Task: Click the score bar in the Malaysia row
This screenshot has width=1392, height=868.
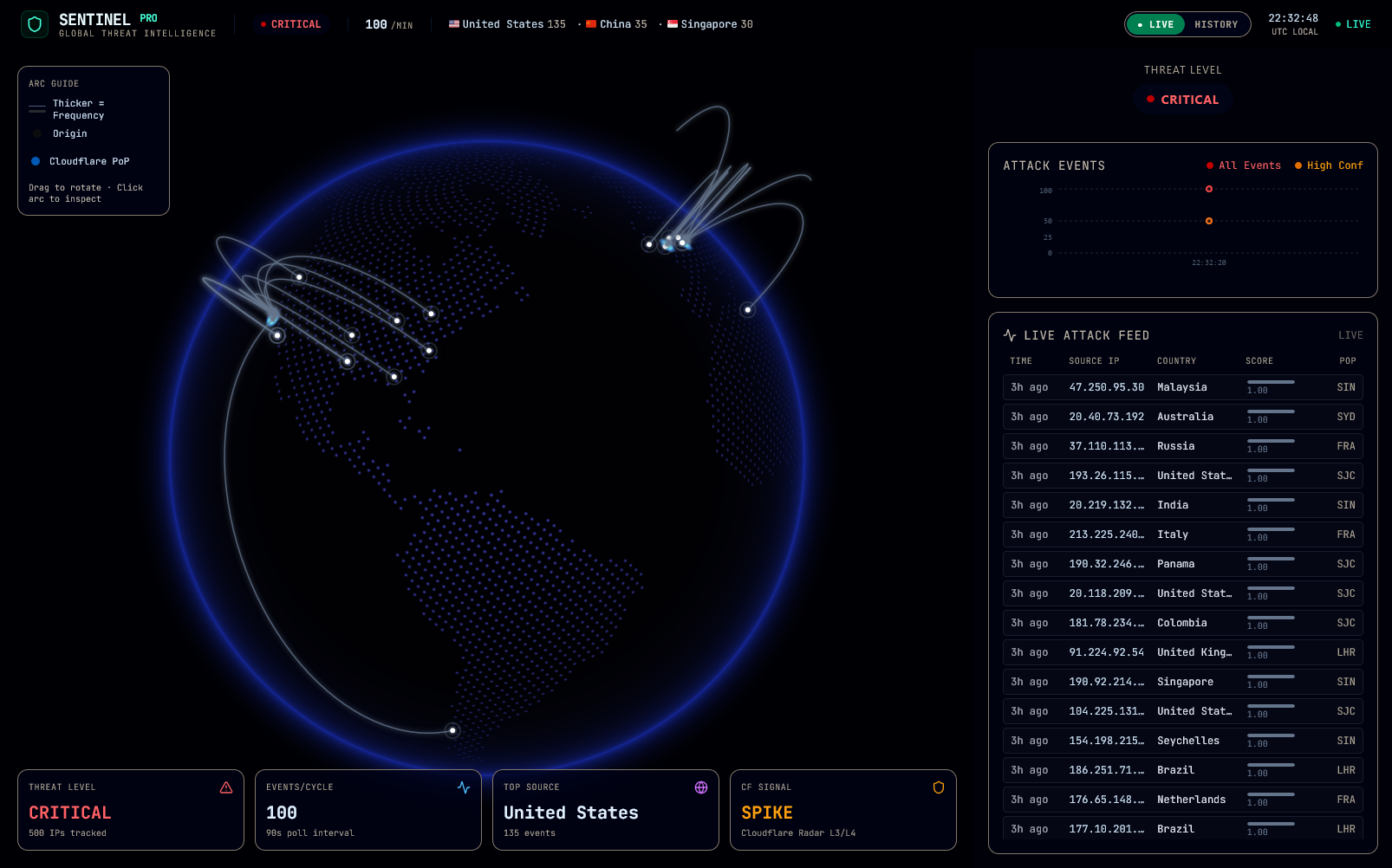Action: [x=1271, y=382]
